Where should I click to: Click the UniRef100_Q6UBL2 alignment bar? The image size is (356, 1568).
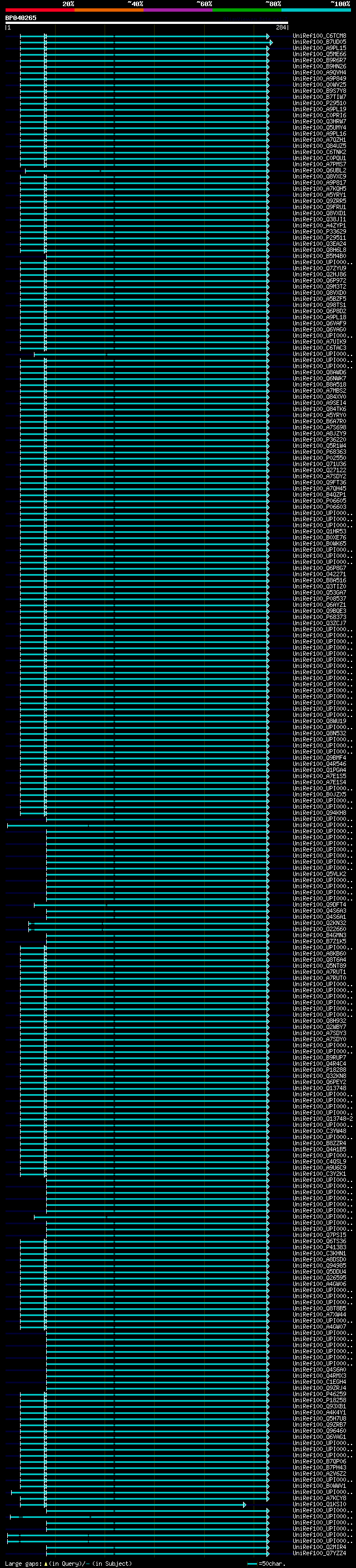pos(146,171)
